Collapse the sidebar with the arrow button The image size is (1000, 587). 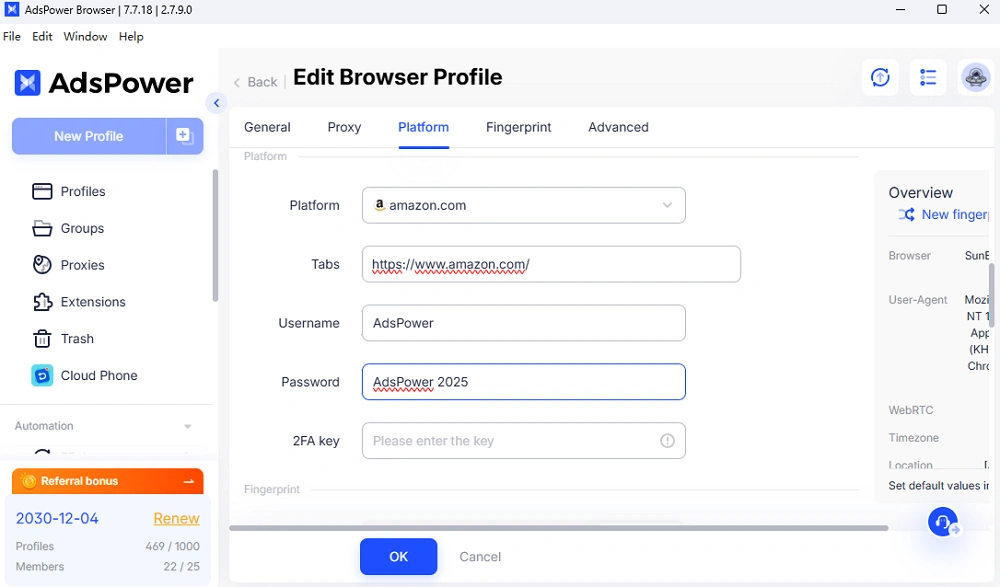tap(216, 103)
